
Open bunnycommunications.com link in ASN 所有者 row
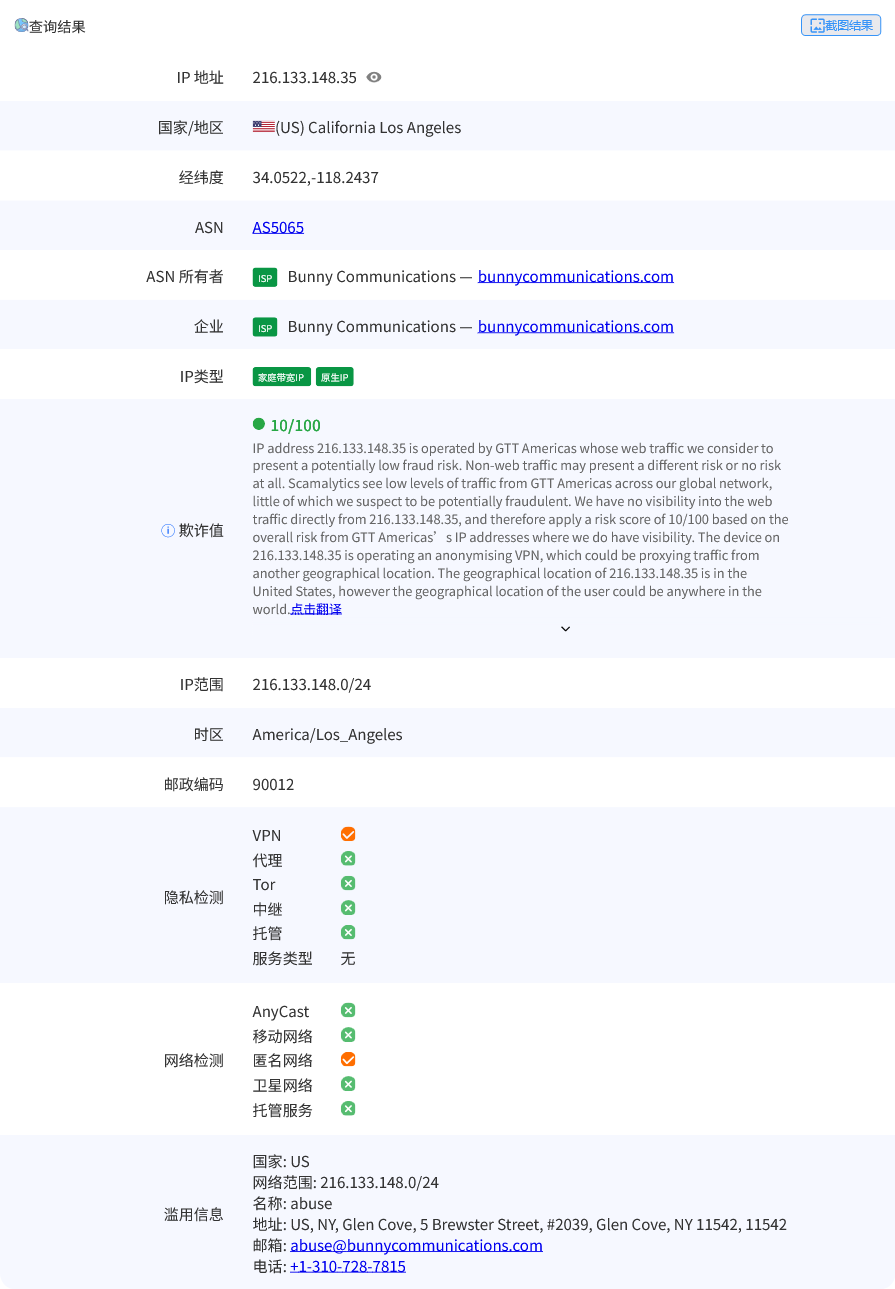coord(575,277)
